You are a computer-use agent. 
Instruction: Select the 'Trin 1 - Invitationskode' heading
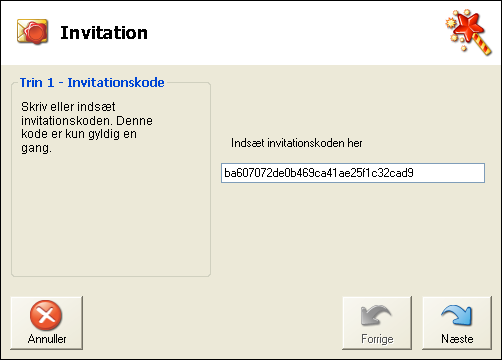point(92,82)
